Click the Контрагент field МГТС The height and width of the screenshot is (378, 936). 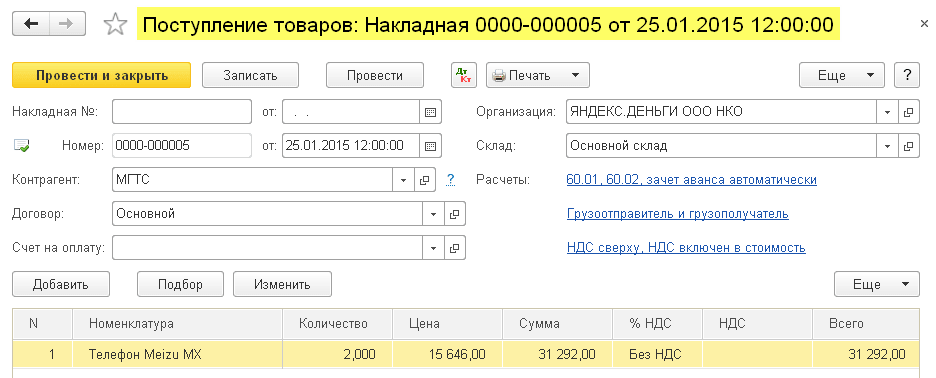253,180
